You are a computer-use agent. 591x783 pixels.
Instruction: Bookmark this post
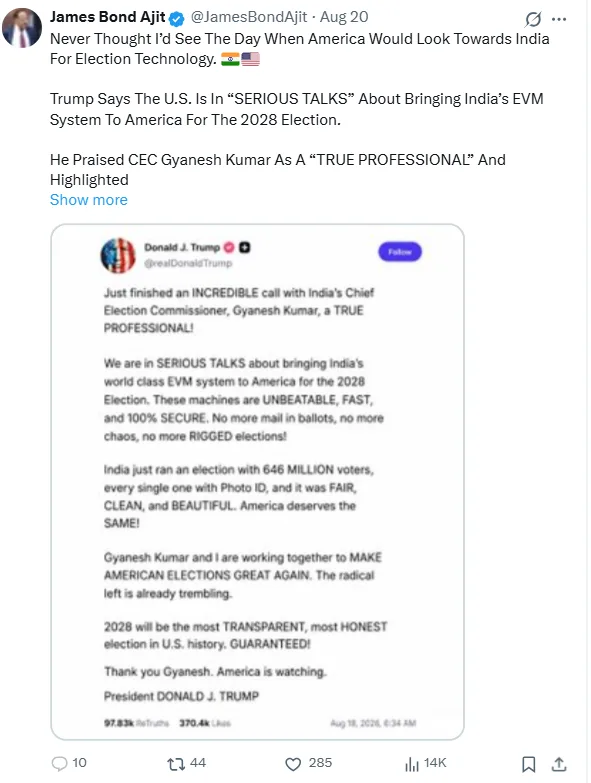coord(529,764)
